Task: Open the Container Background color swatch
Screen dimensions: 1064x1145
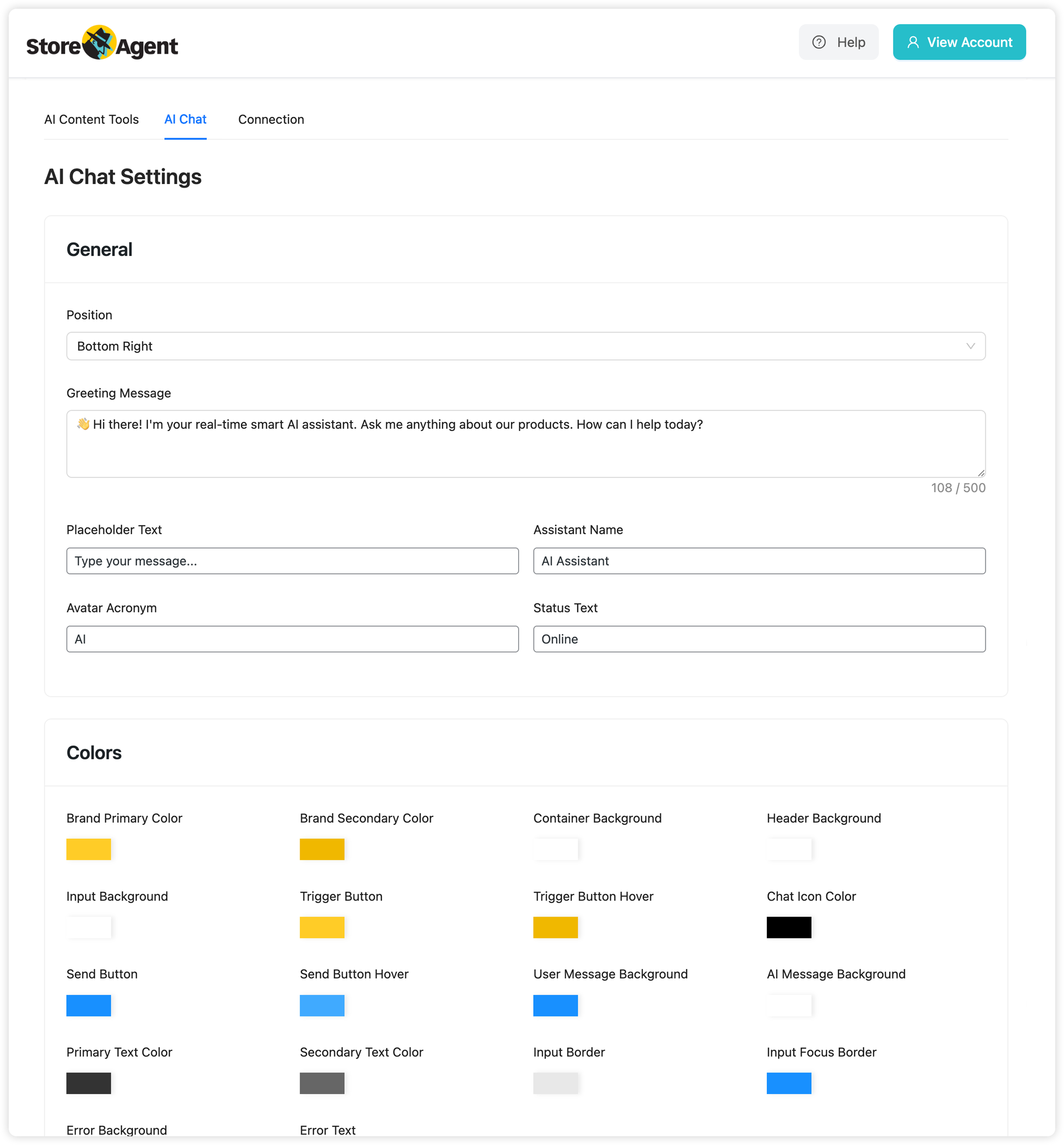Action: 556,849
